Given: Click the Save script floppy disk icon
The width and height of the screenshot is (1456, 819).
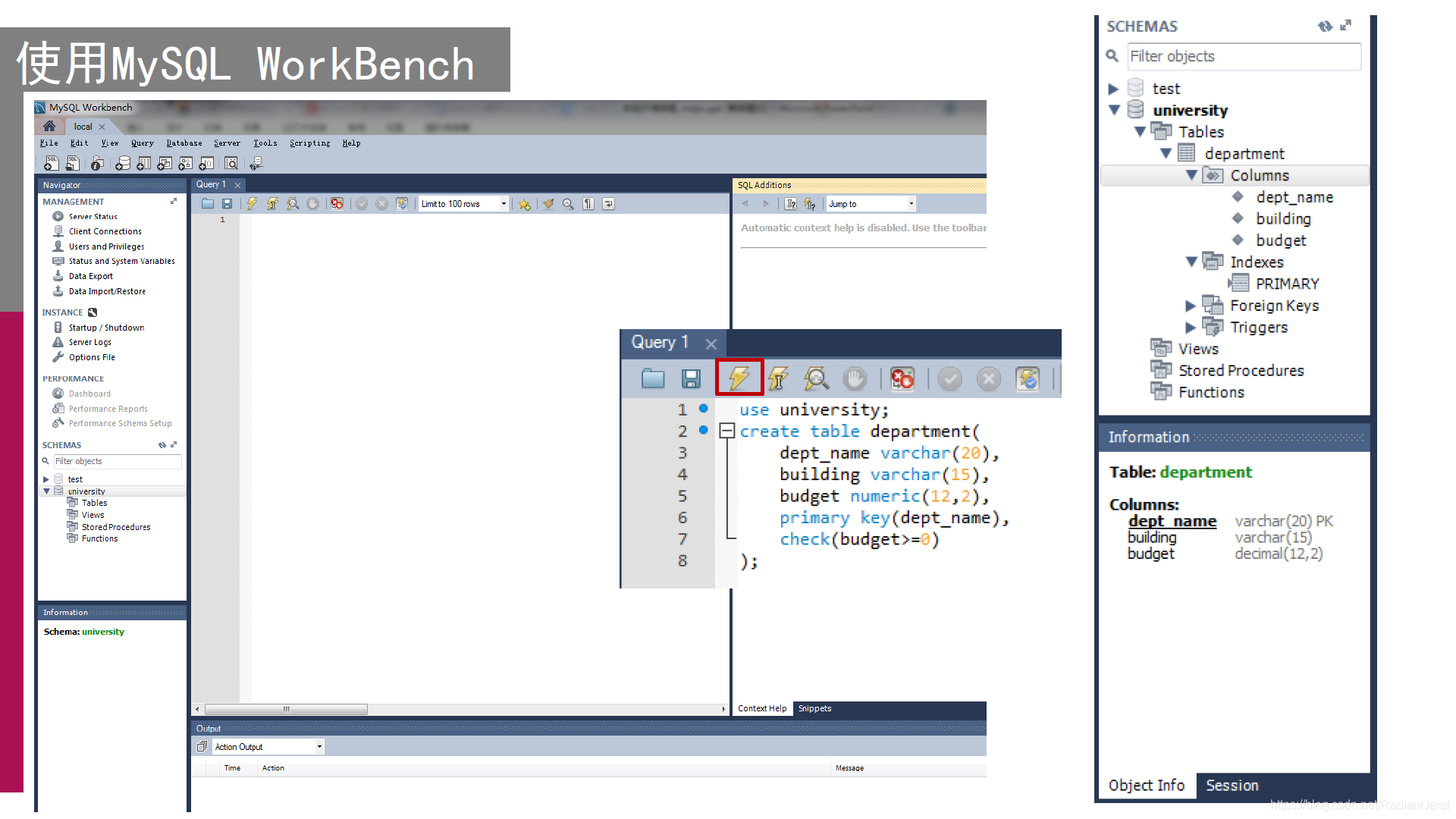Looking at the screenshot, I should point(691,378).
